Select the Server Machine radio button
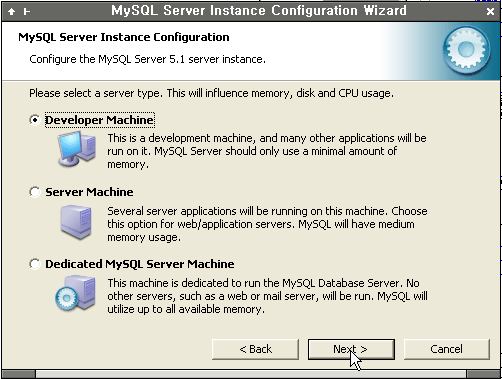This screenshot has width=502, height=379. (x=35, y=192)
